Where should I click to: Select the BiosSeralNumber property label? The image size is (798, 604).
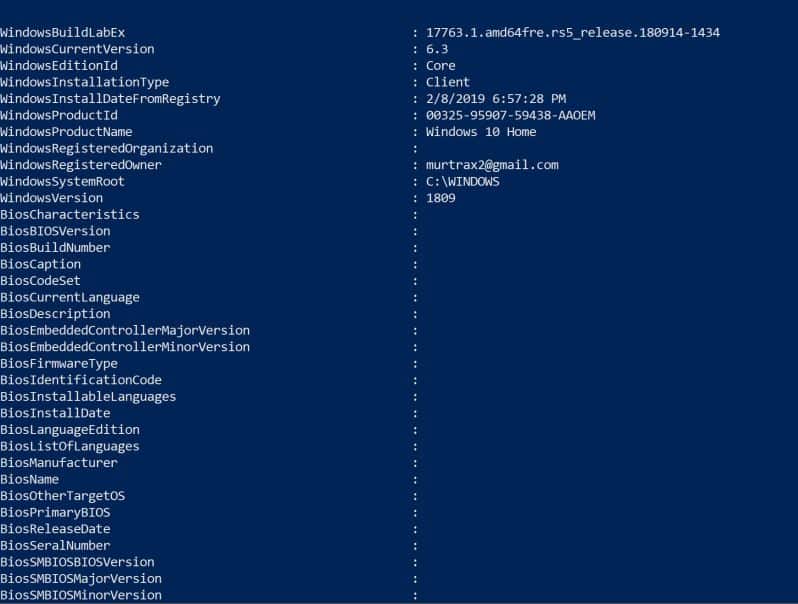[55, 545]
